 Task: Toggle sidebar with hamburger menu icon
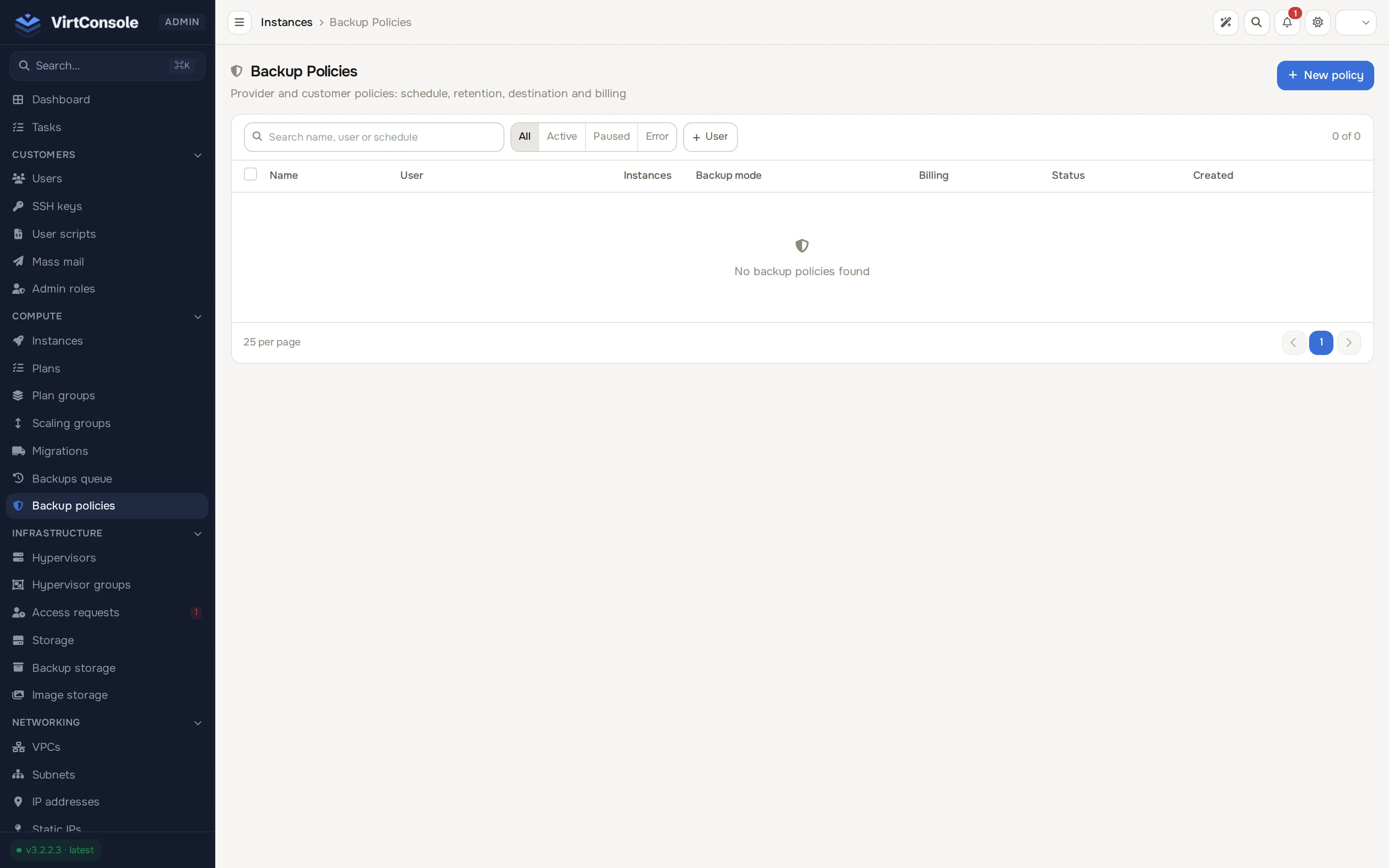[x=239, y=23]
